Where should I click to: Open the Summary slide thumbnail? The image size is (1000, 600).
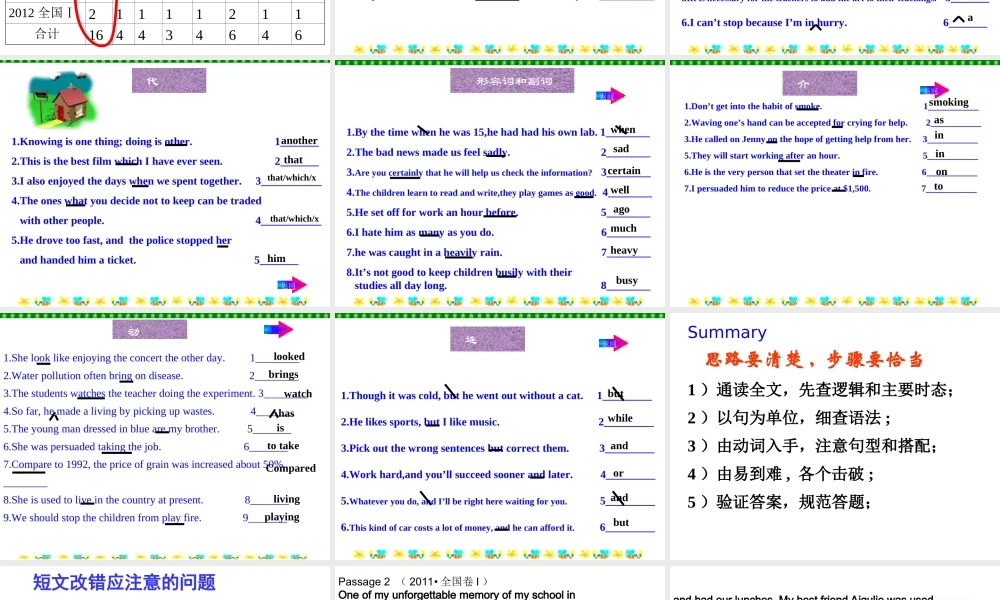click(833, 435)
